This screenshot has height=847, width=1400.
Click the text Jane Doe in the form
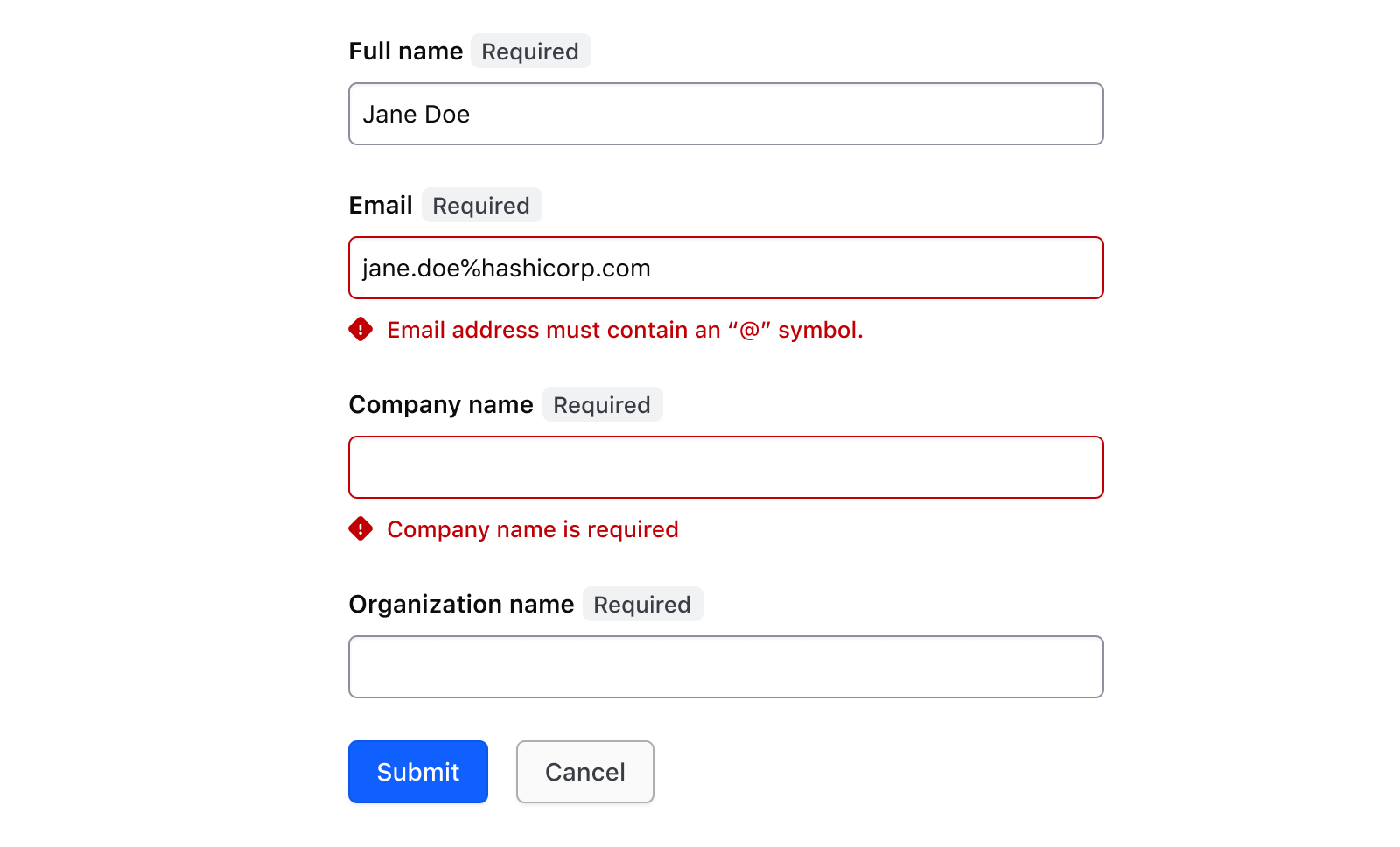tap(416, 114)
